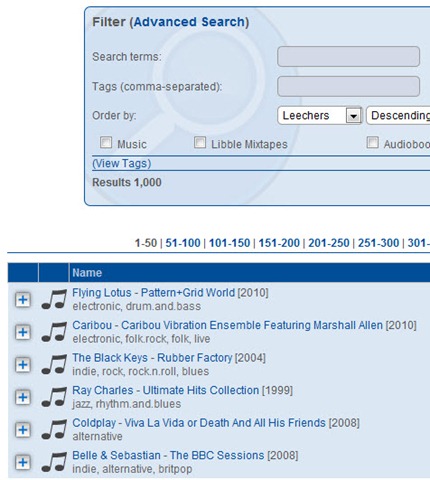Click the 'Results 1,000' count text
This screenshot has width=430, height=480.
127,182
